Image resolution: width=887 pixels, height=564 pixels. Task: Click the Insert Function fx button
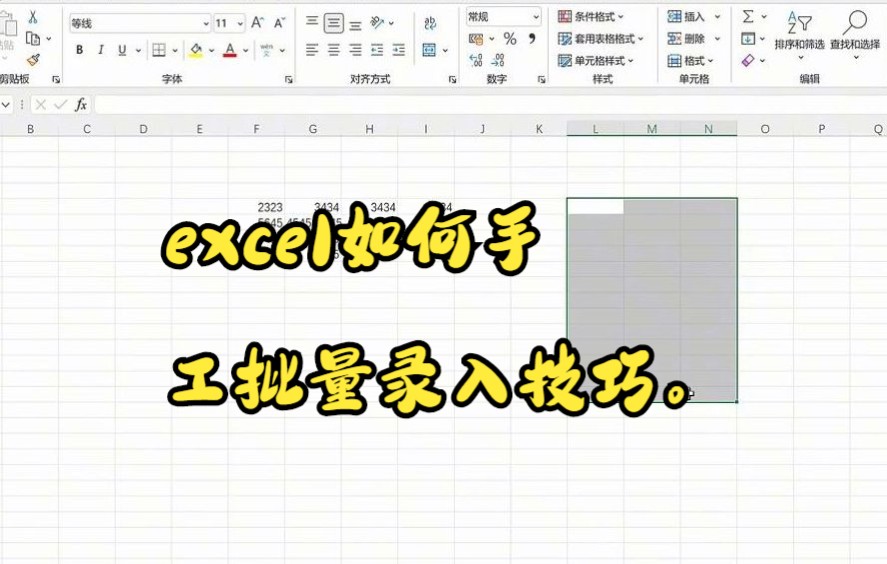pyautogui.click(x=81, y=105)
